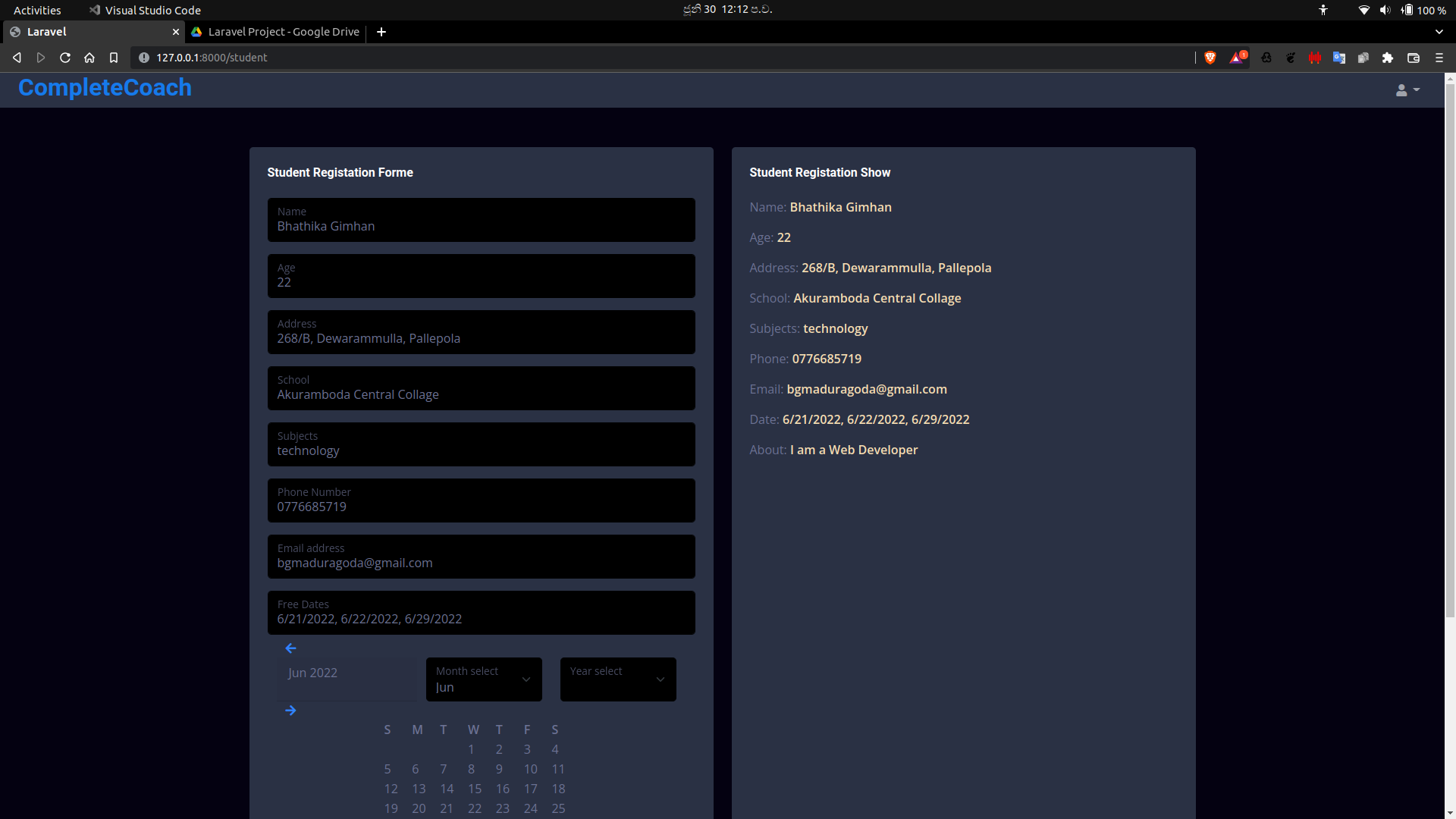Open the Month select dropdown
Screen dimensions: 1456x819
point(483,679)
